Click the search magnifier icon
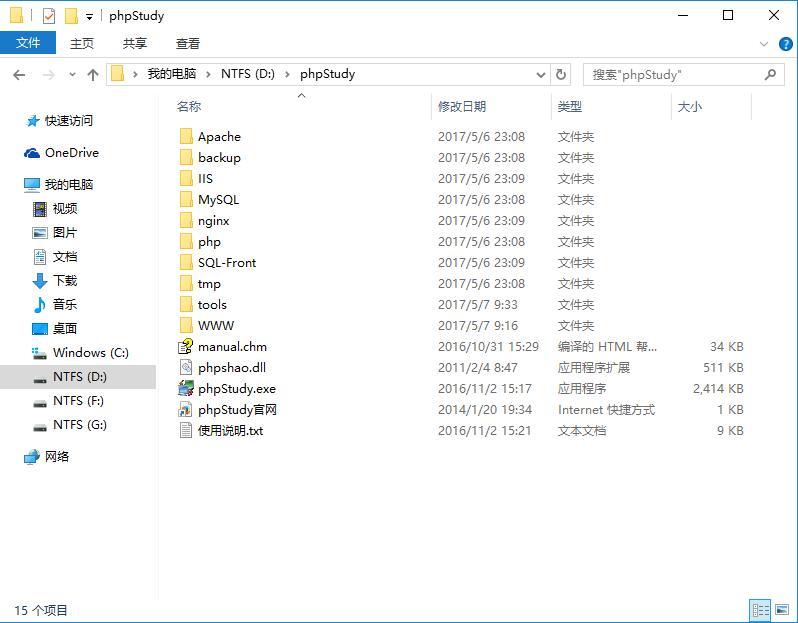The image size is (798, 623). coord(771,75)
